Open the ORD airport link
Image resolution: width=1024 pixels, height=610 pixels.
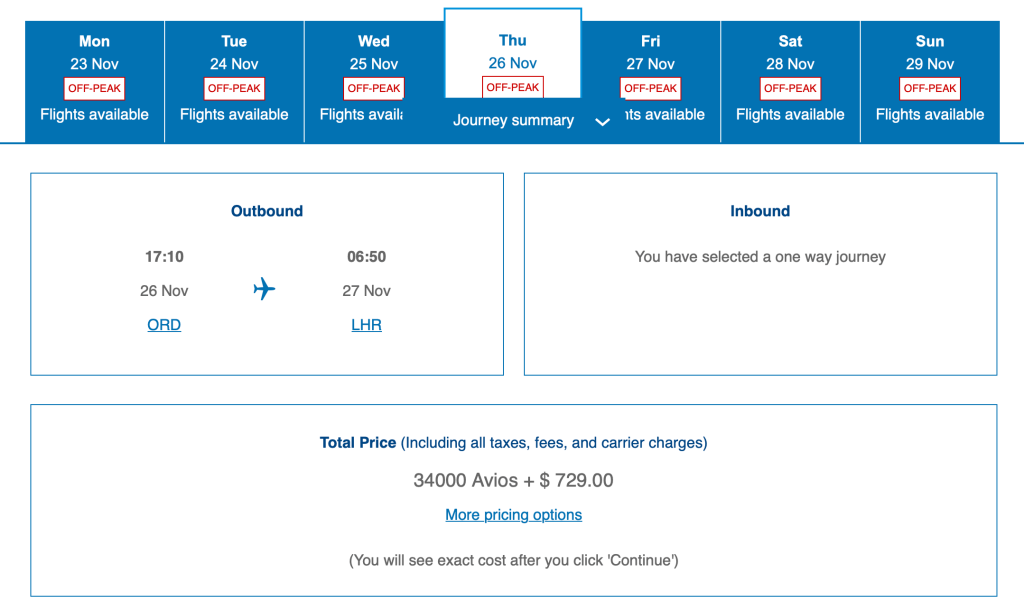point(164,325)
